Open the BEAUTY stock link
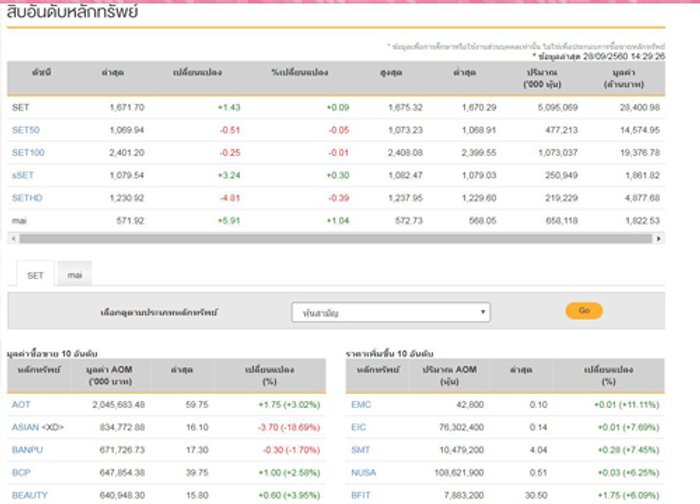700x504 pixels. tap(29, 495)
